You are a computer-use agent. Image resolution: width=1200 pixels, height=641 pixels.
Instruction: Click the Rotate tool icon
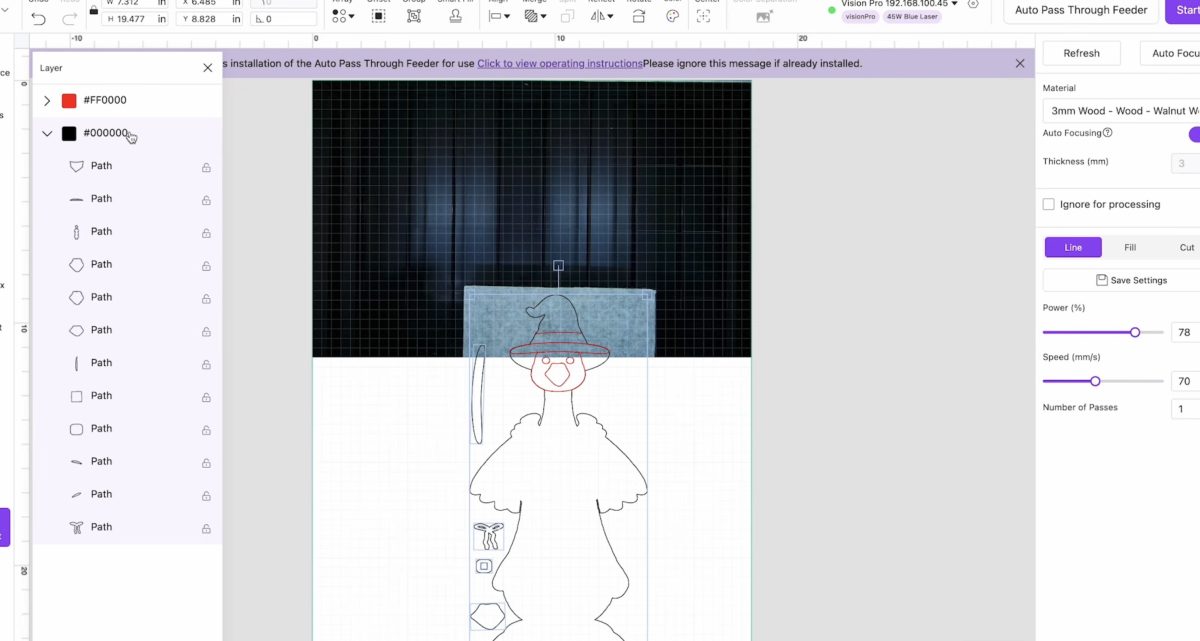(639, 16)
